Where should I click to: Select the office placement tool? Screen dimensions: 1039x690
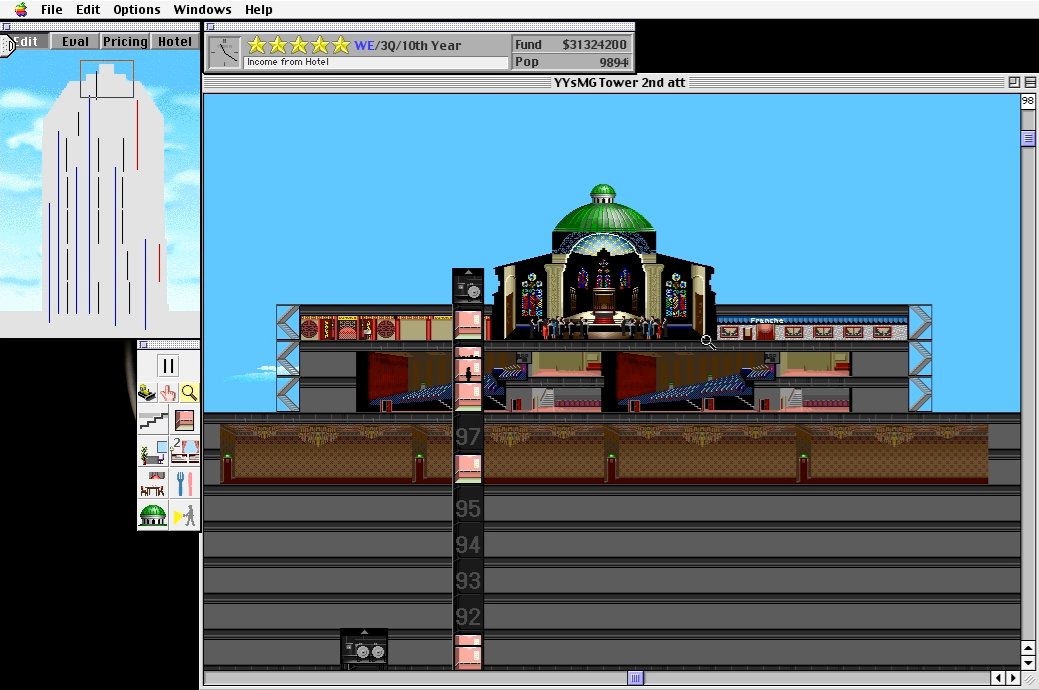point(151,451)
